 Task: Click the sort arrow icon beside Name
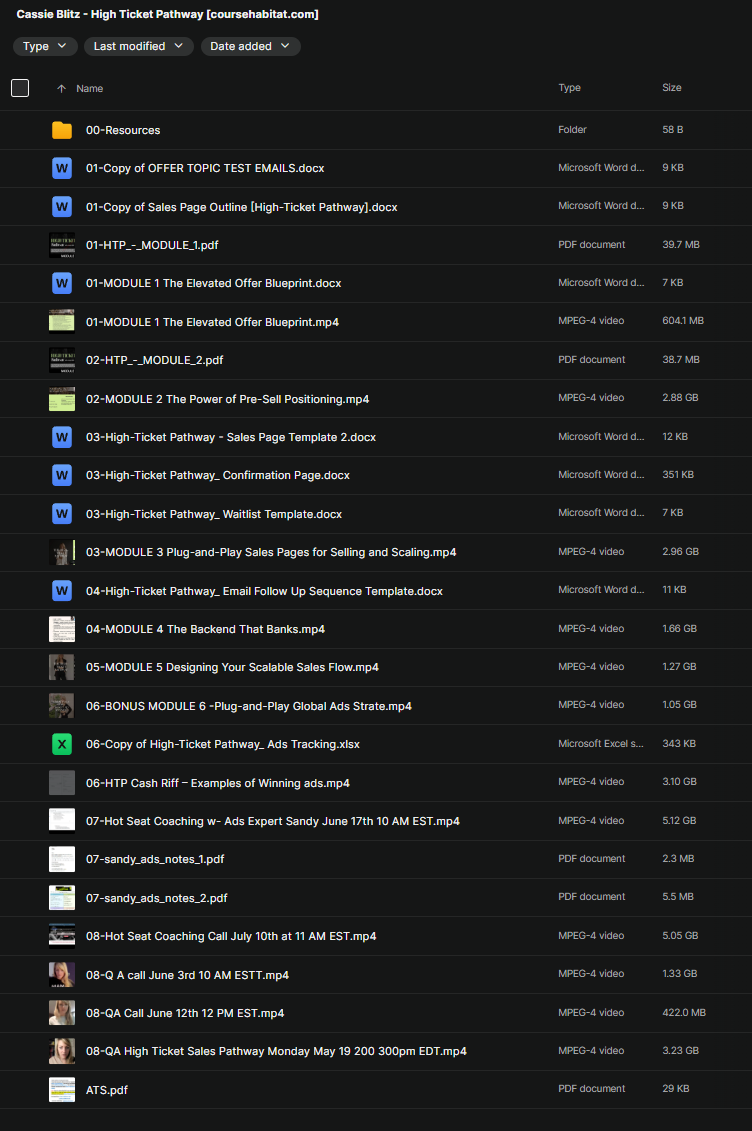click(62, 89)
